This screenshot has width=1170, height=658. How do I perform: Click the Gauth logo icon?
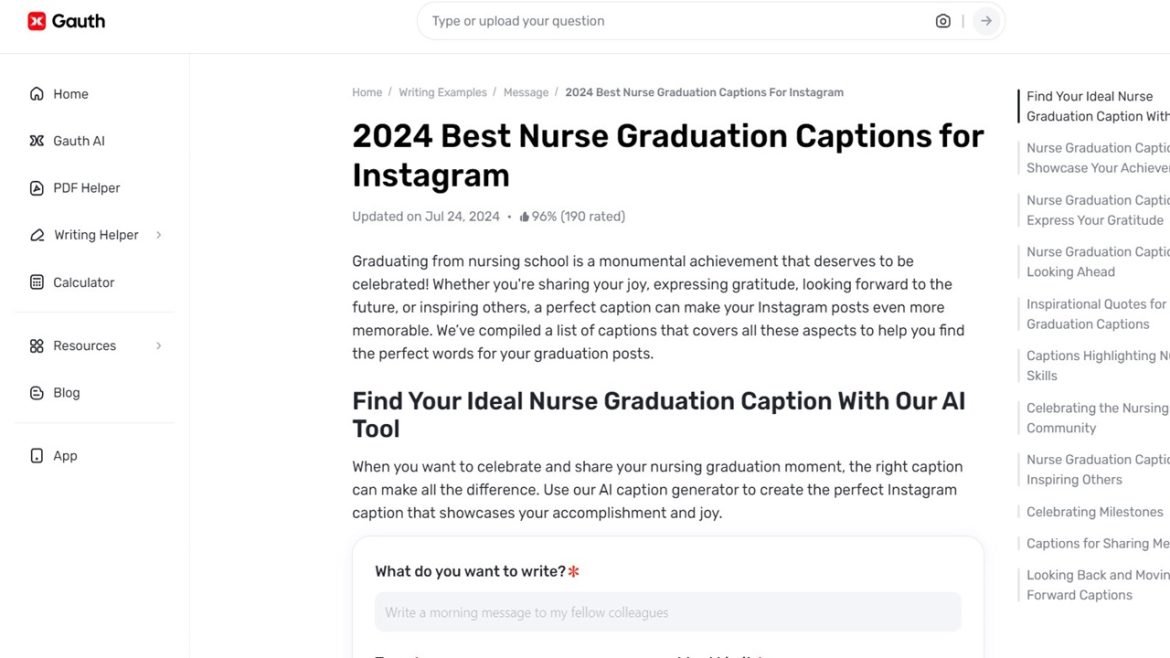tap(37, 21)
